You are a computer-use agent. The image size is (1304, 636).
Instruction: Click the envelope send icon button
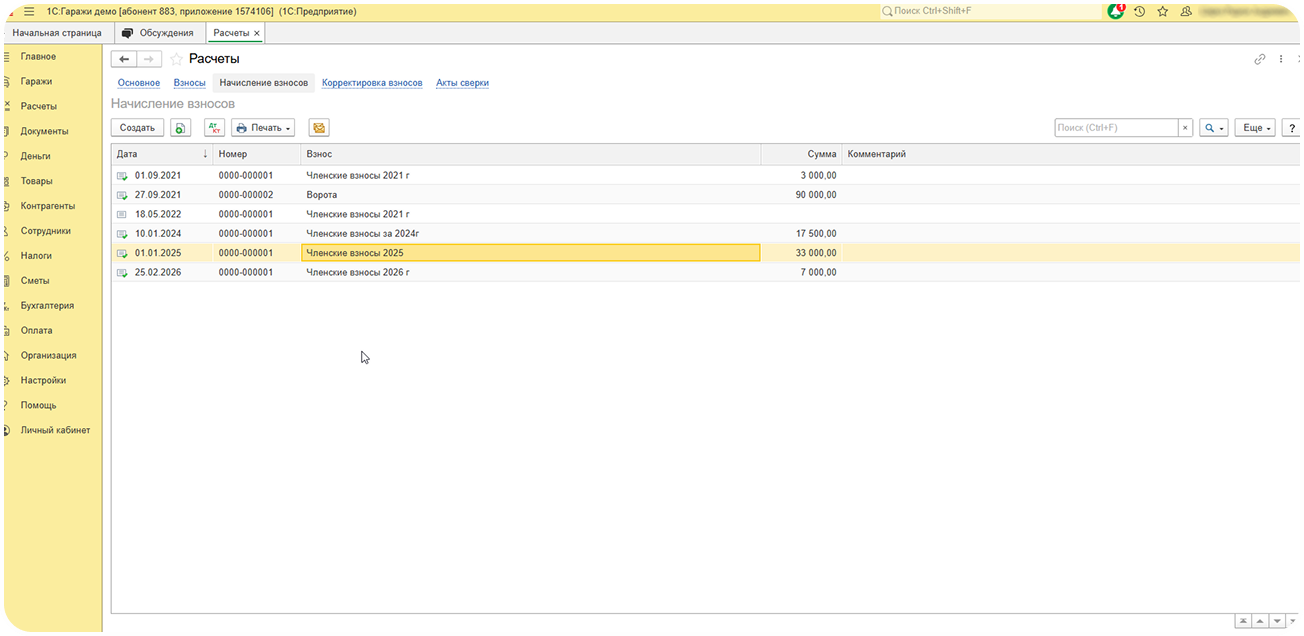point(319,128)
